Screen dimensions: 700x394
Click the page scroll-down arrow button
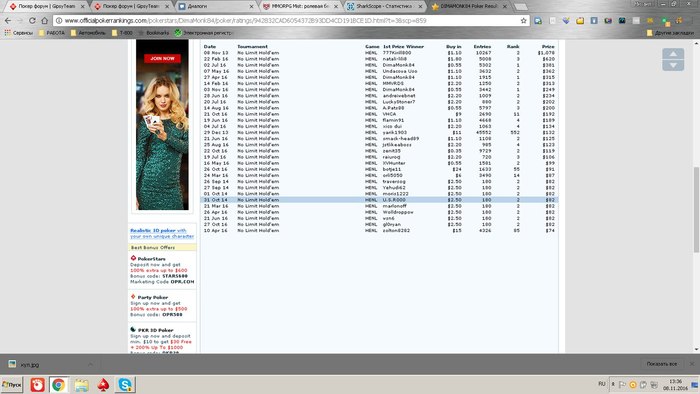(673, 65)
